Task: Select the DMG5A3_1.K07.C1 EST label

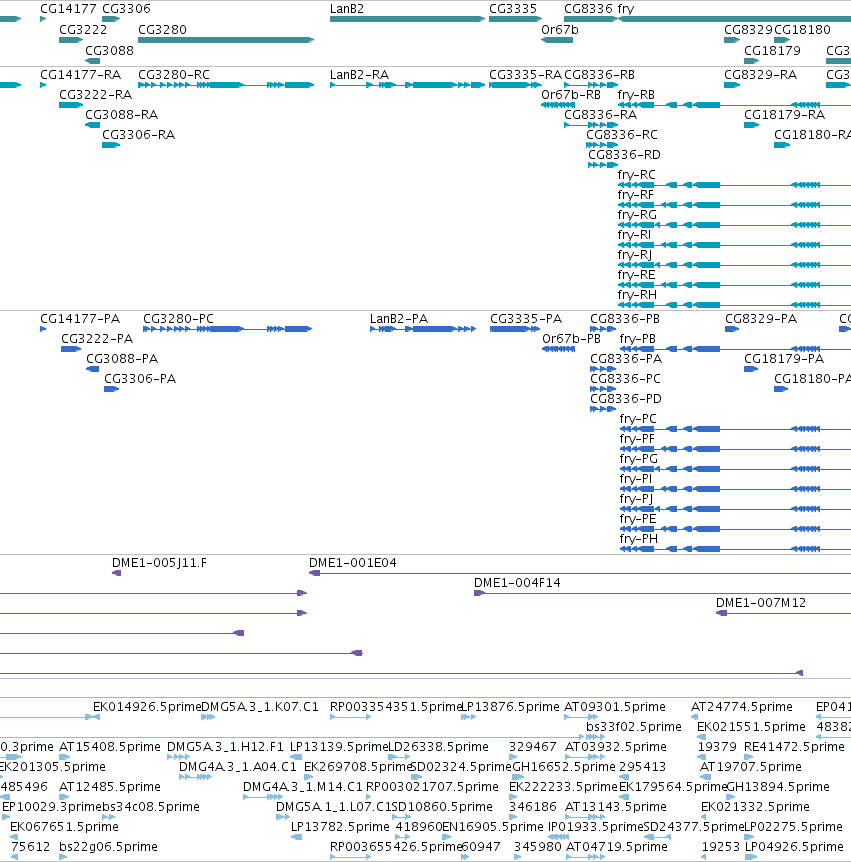Action: (260, 707)
